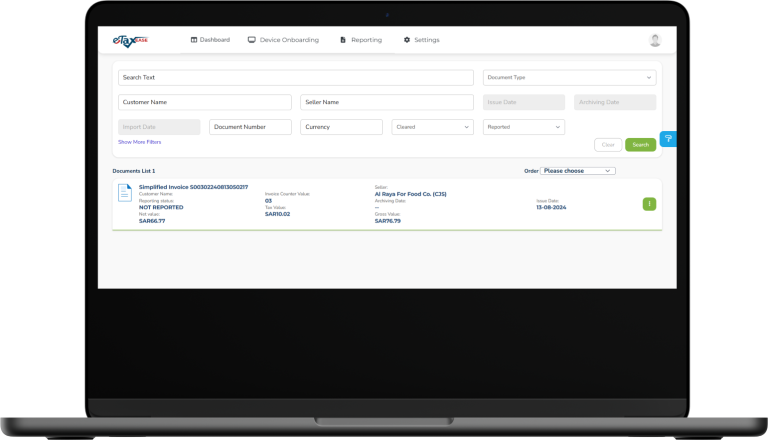768x440 pixels.
Task: Click gross value SAR76.79
Action: click(x=387, y=221)
